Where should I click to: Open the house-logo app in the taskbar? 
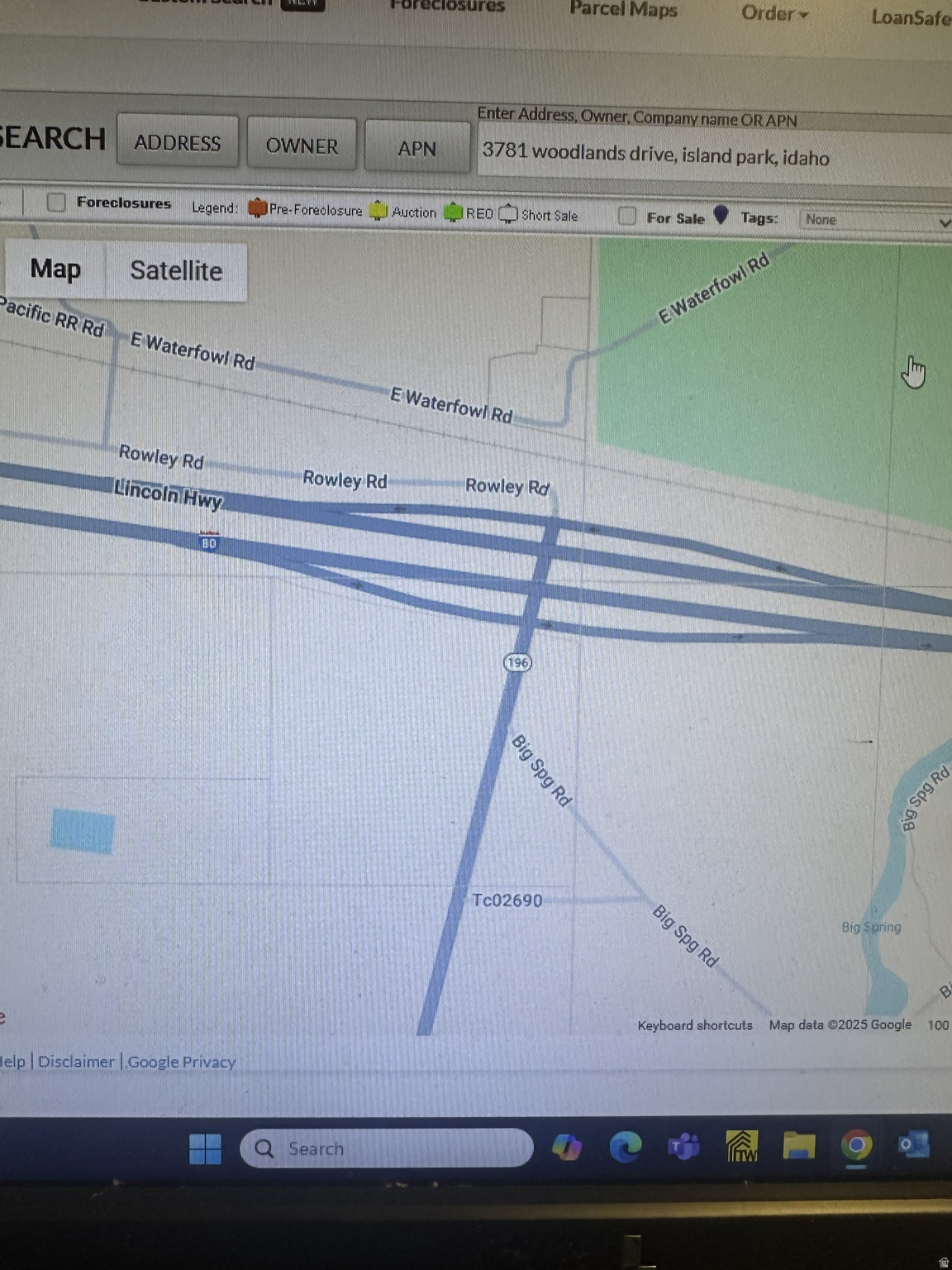[x=741, y=1147]
